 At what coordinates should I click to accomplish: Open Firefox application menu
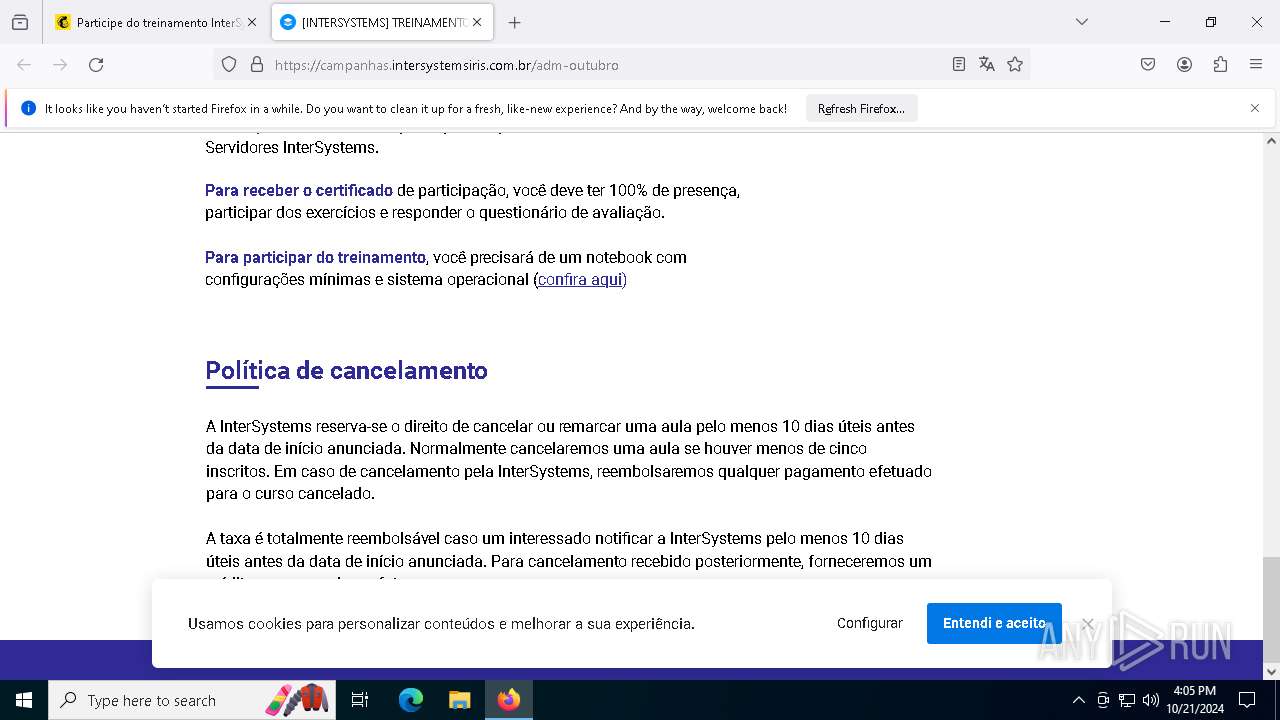[x=1256, y=65]
